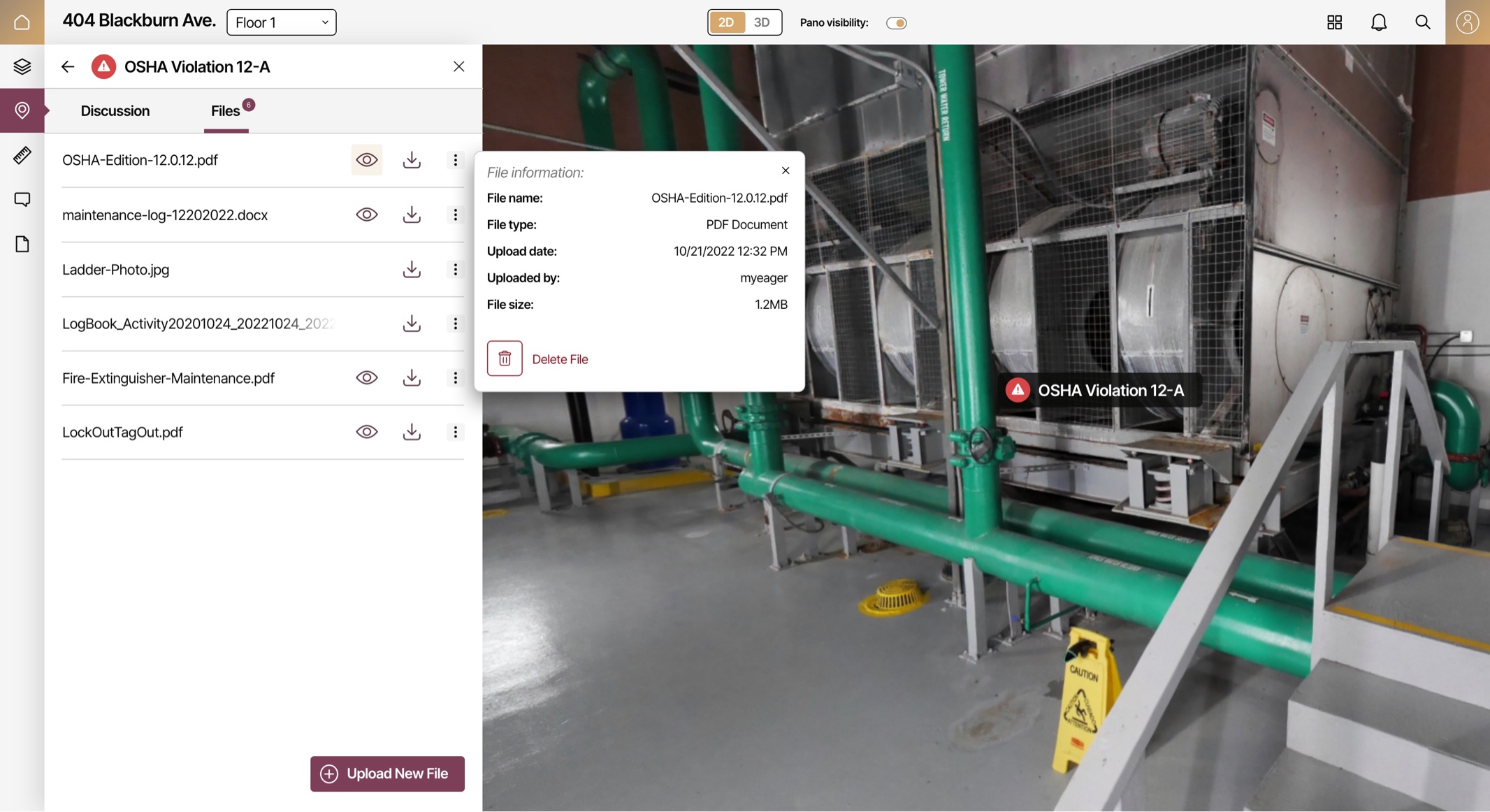Image resolution: width=1490 pixels, height=812 pixels.
Task: Switch to the Discussion tab
Action: click(x=115, y=110)
